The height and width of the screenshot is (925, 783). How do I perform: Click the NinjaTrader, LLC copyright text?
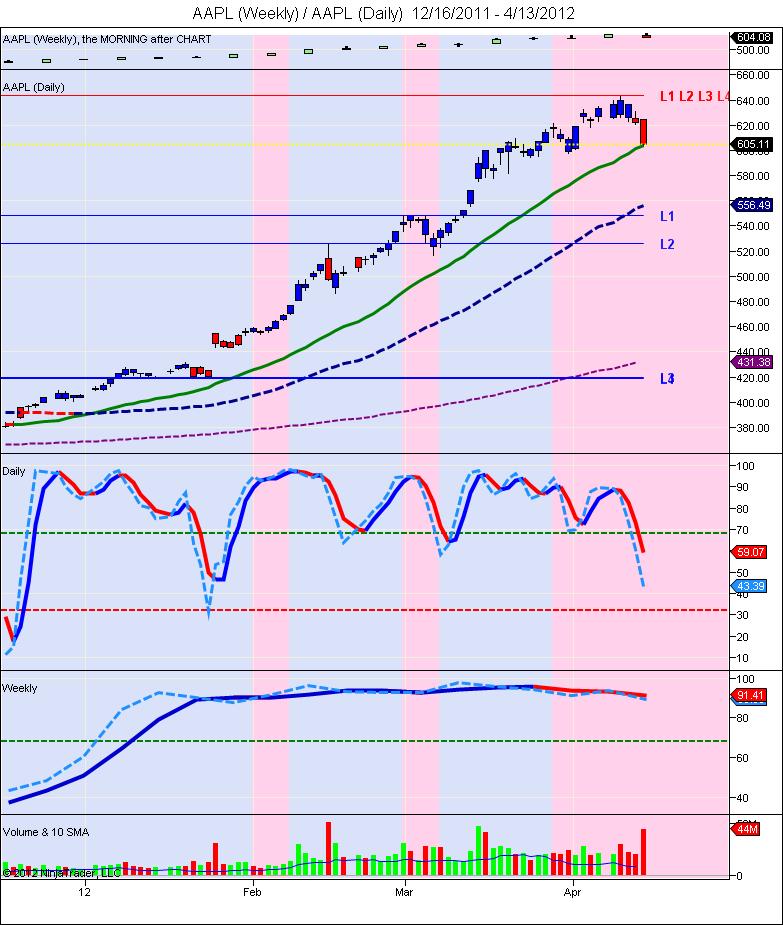tap(61, 873)
